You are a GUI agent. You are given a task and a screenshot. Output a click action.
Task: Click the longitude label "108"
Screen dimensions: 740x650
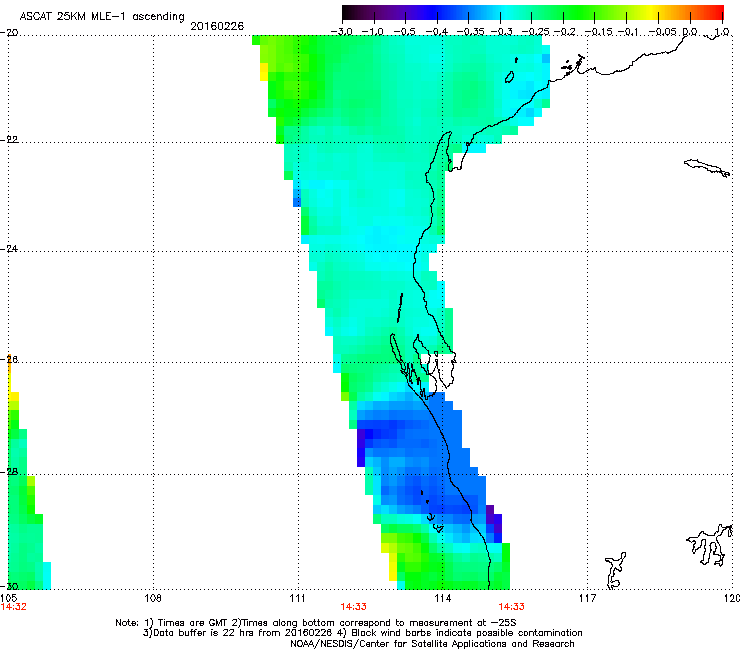[x=153, y=598]
